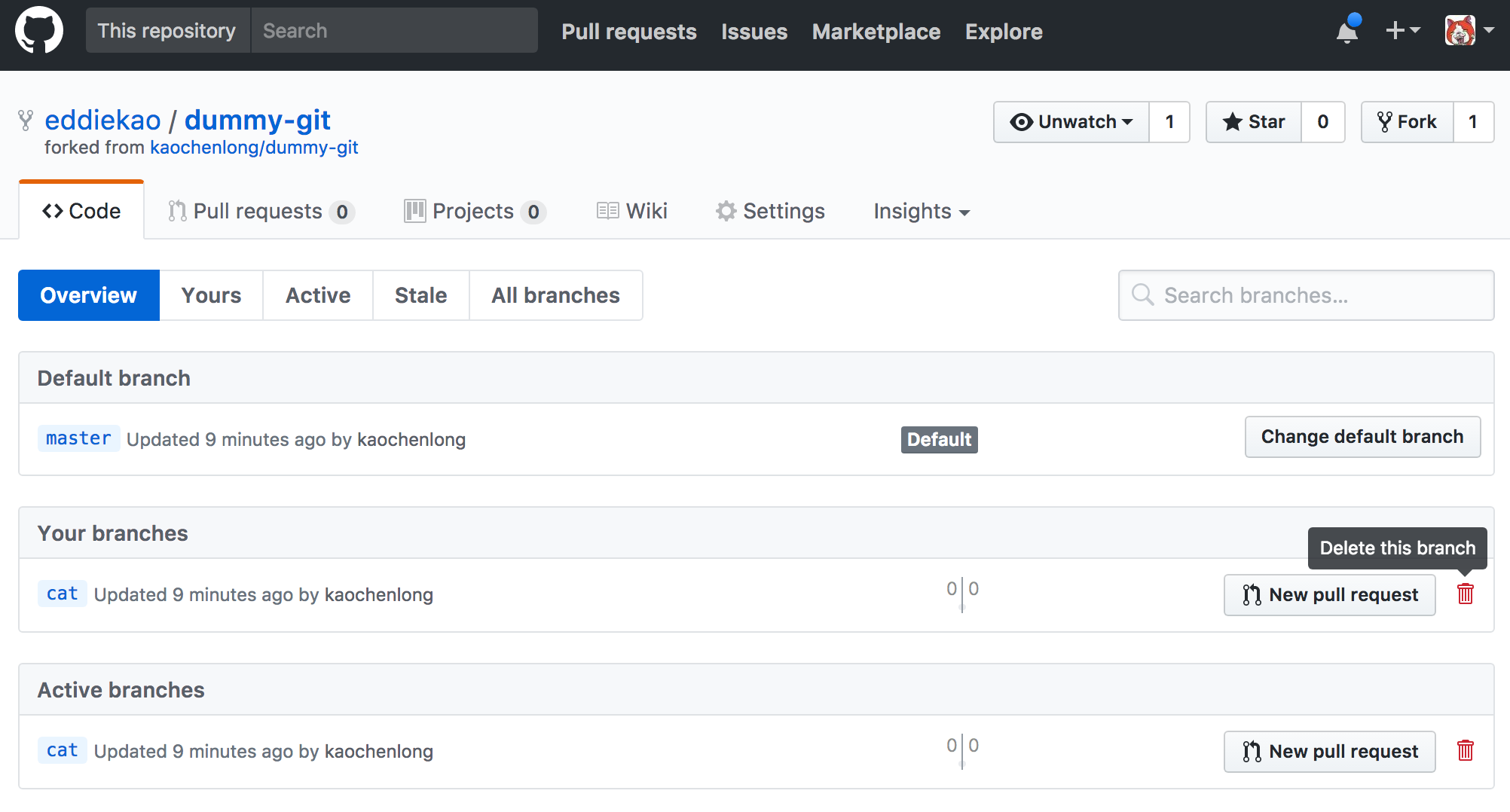The height and width of the screenshot is (812, 1510).
Task: Delete the cat branch under Active branches
Action: [x=1465, y=751]
